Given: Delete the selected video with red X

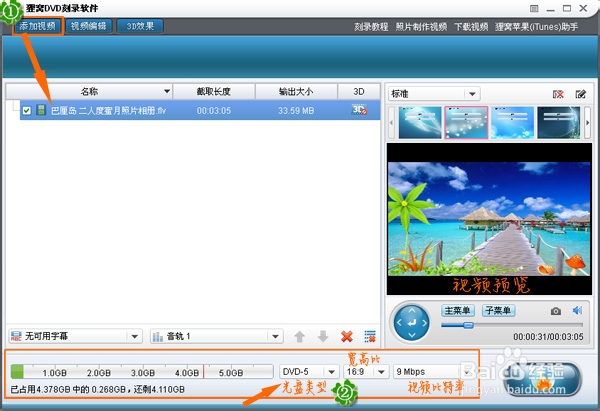Looking at the screenshot, I should [347, 337].
